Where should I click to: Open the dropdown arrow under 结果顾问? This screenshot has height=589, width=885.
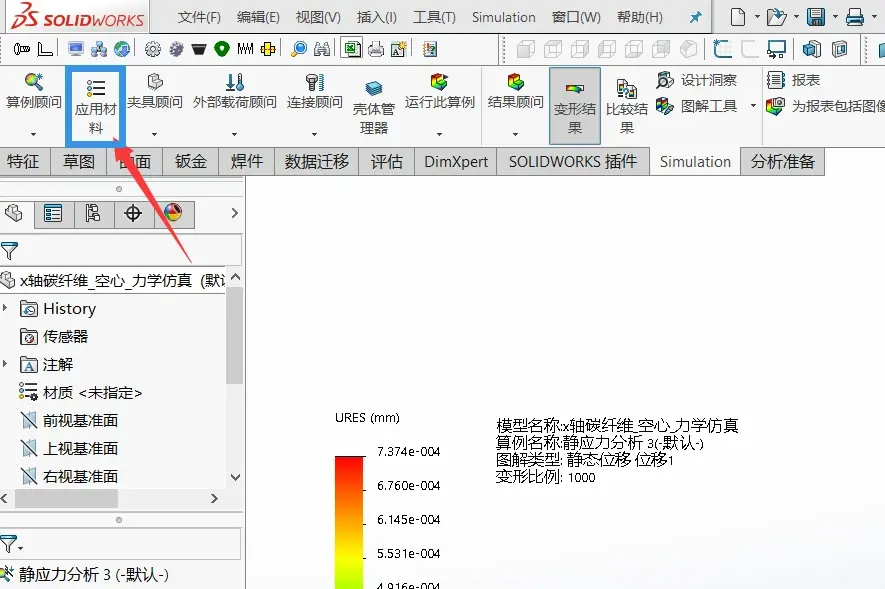(x=515, y=134)
